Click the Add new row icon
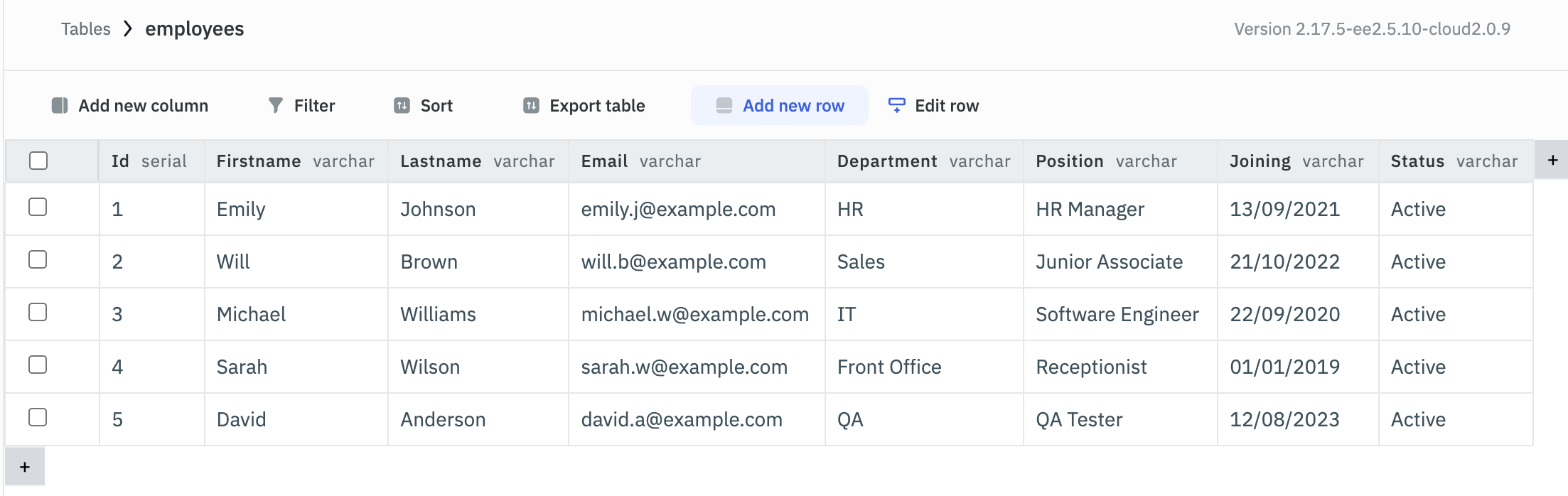 [x=724, y=106]
